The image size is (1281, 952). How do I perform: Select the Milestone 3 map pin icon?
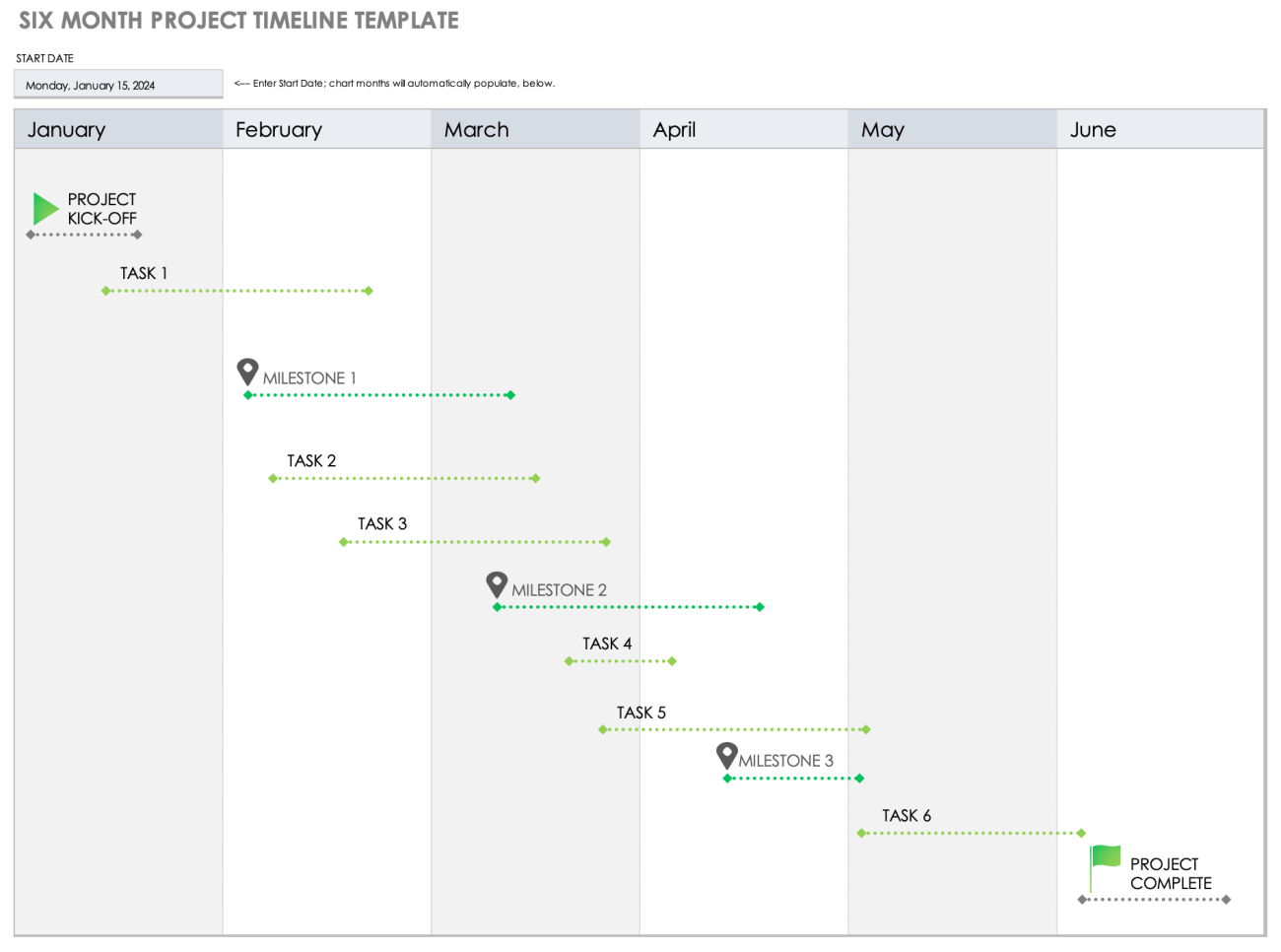click(726, 756)
